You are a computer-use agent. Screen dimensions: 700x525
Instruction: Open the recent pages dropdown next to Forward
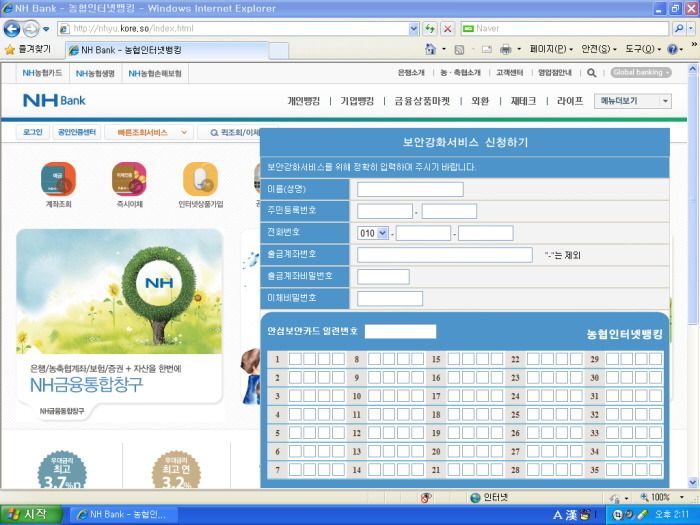(46, 29)
